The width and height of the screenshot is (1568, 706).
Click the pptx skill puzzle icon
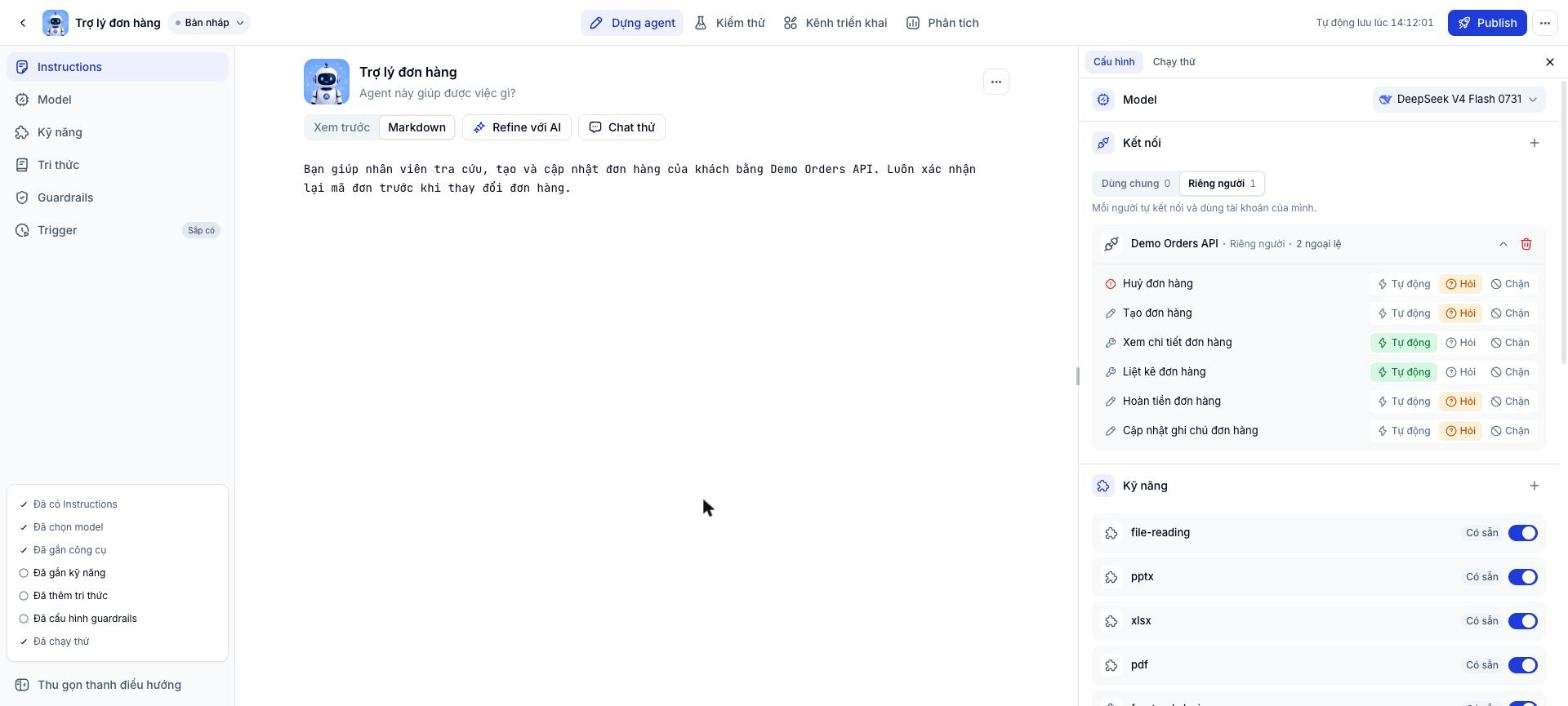click(x=1111, y=577)
